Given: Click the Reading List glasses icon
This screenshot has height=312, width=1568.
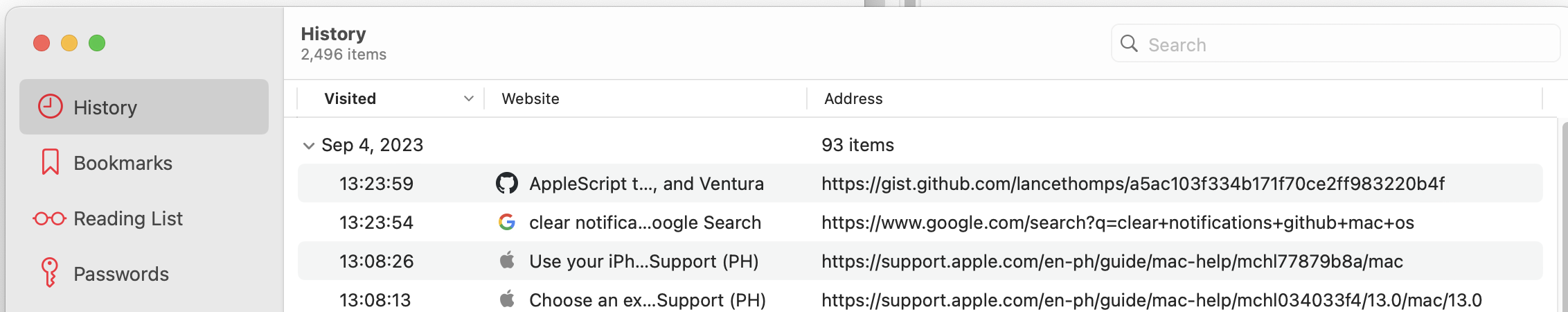Looking at the screenshot, I should pos(49,219).
